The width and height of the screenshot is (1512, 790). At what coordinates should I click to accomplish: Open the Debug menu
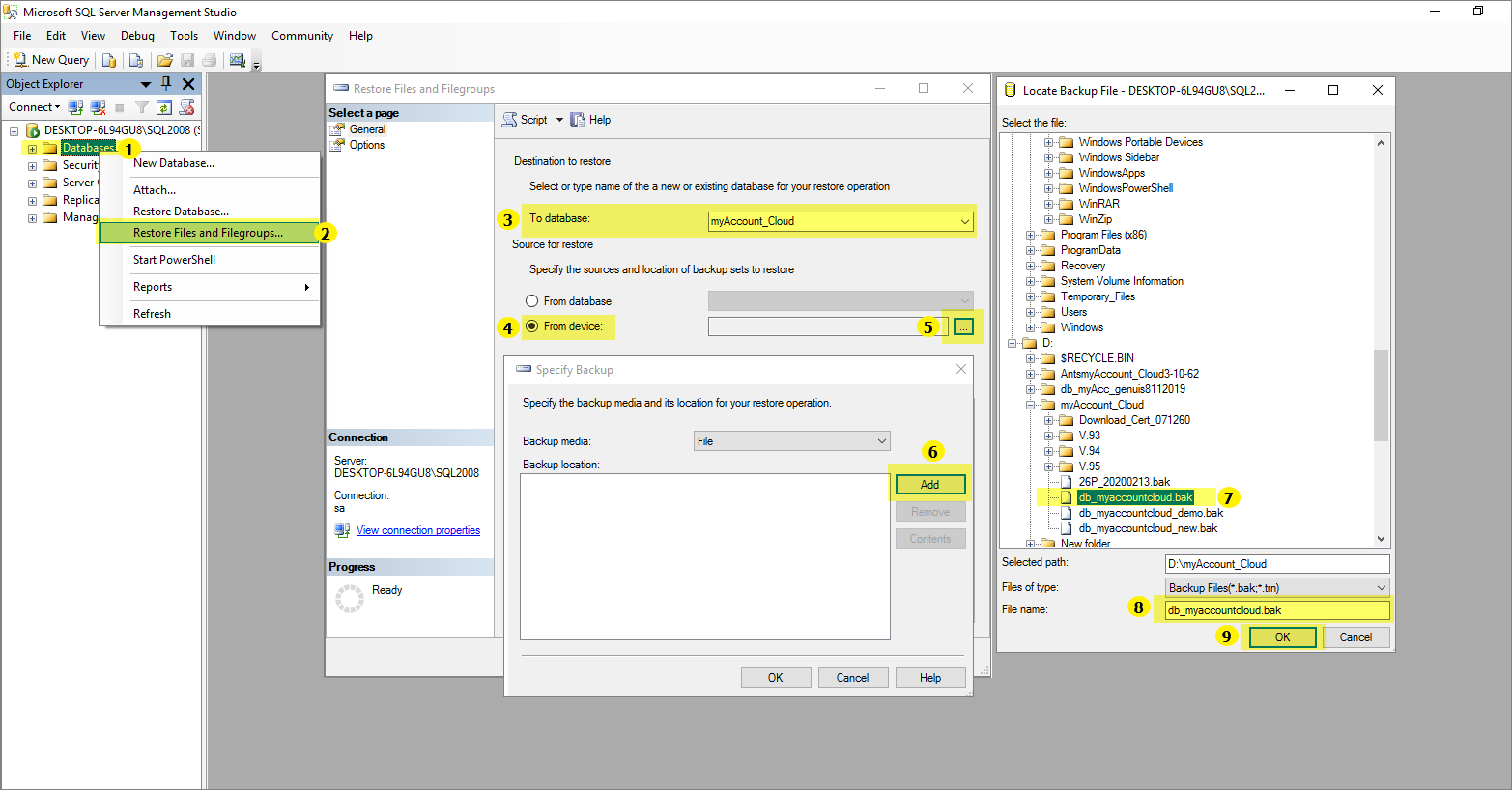(137, 36)
